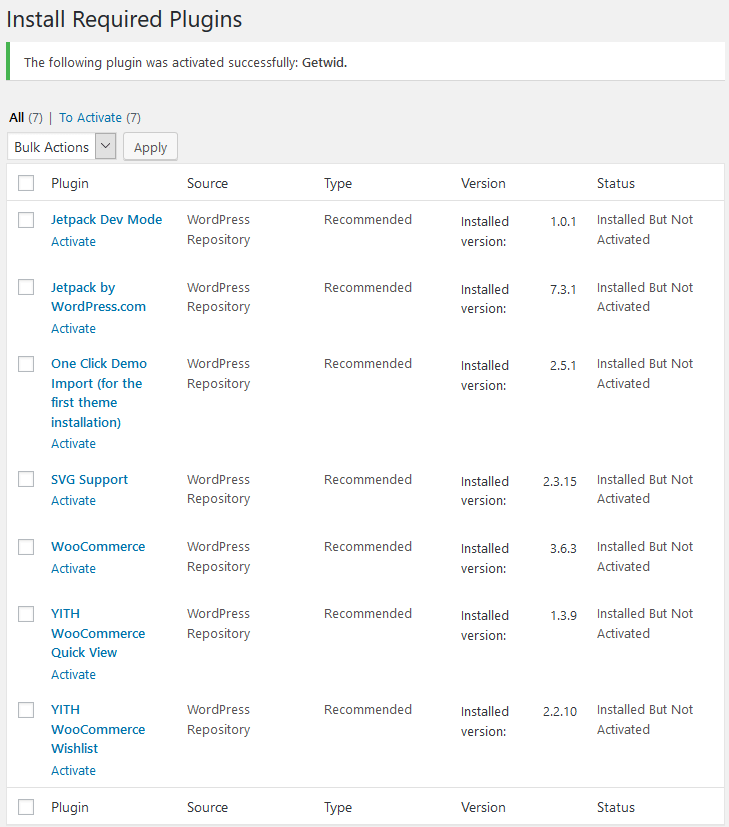Tick the select-all checkbox in the header
The height and width of the screenshot is (827, 729).
click(x=26, y=183)
